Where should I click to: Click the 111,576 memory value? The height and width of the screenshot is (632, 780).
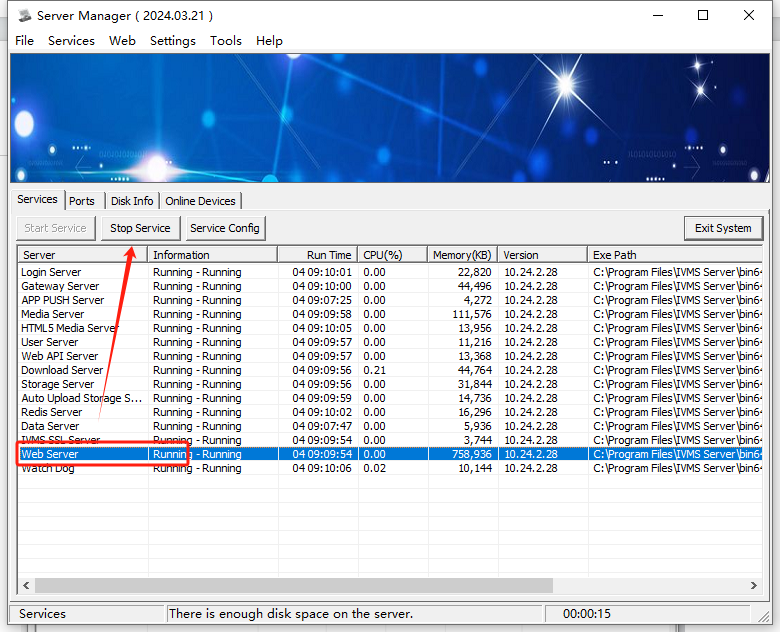(x=472, y=314)
